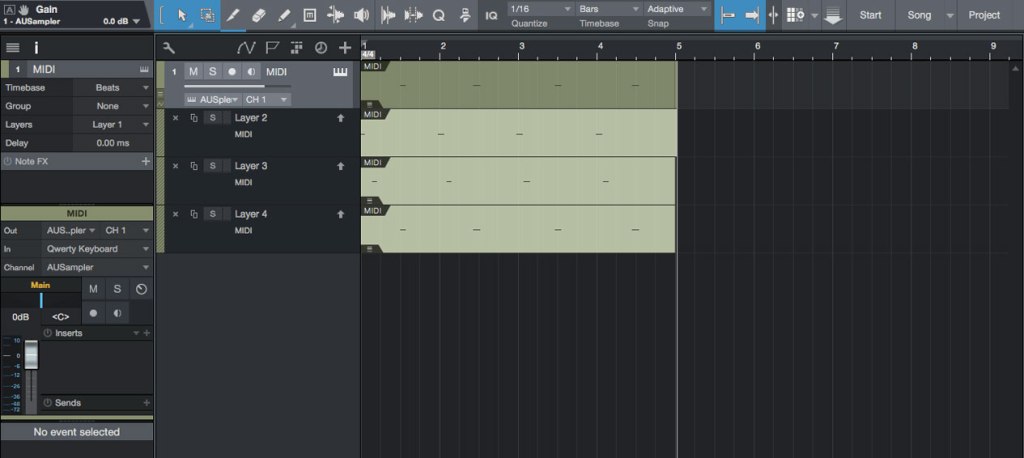The image size is (1024, 458).
Task: Solo the MIDI track with S
Action: click(212, 72)
